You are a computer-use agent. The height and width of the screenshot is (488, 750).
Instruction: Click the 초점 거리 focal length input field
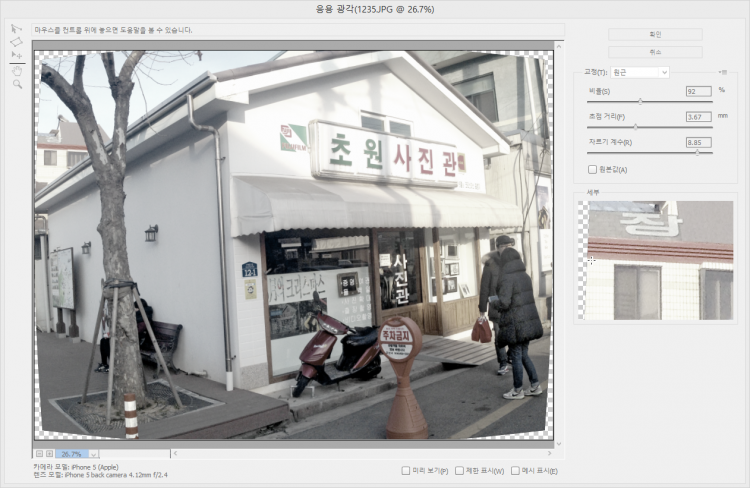[697, 116]
